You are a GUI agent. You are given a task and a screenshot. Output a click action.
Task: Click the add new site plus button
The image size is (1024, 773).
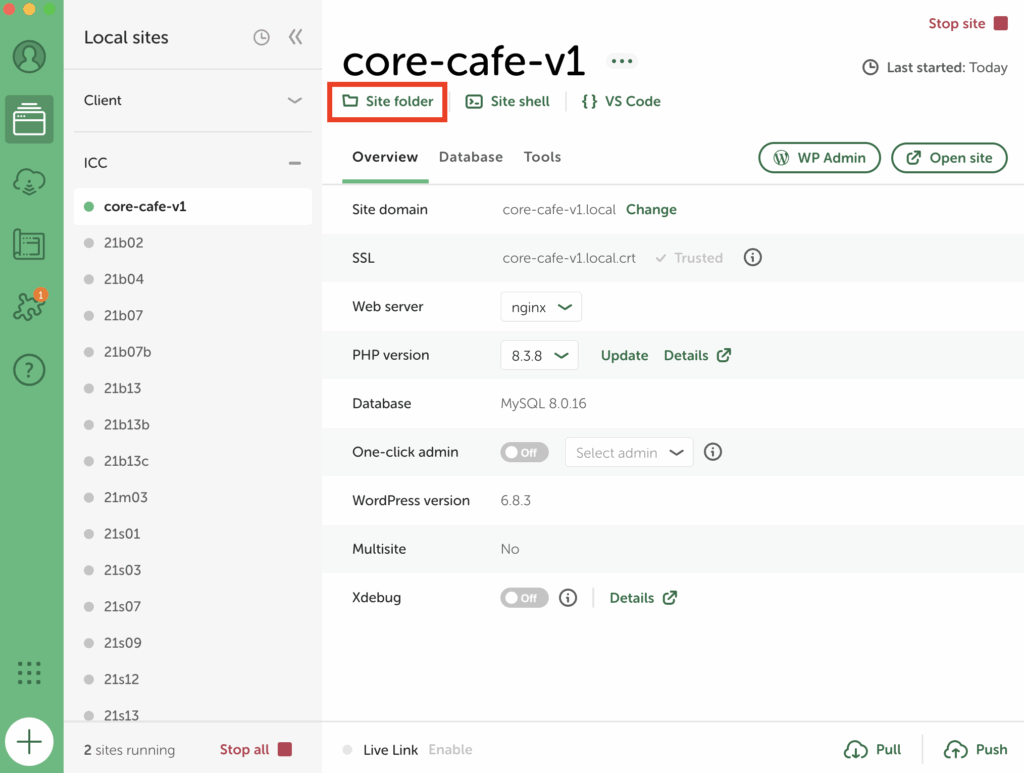pyautogui.click(x=30, y=742)
